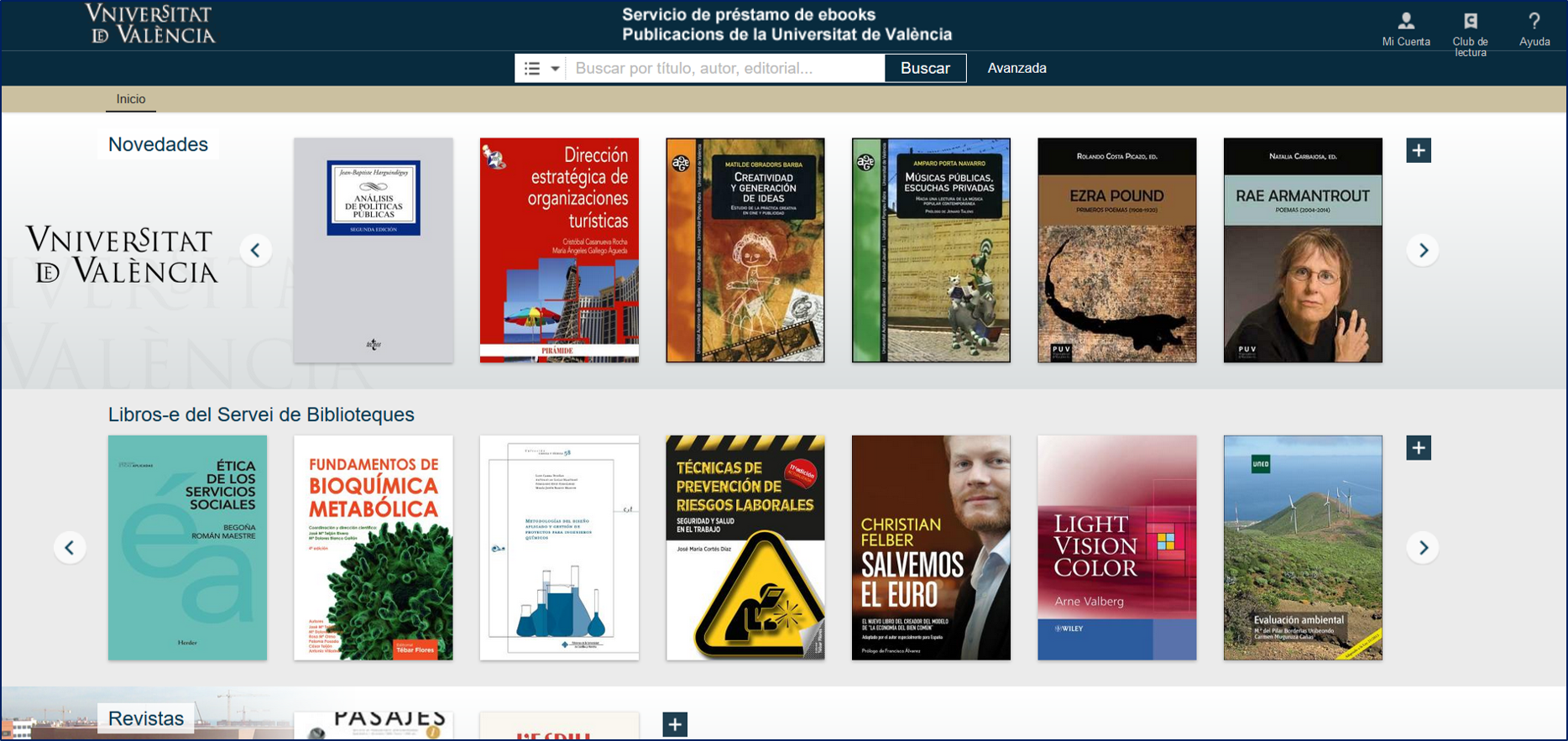Open the Novedades section heading
Screen dimensions: 1568x741
pos(158,144)
